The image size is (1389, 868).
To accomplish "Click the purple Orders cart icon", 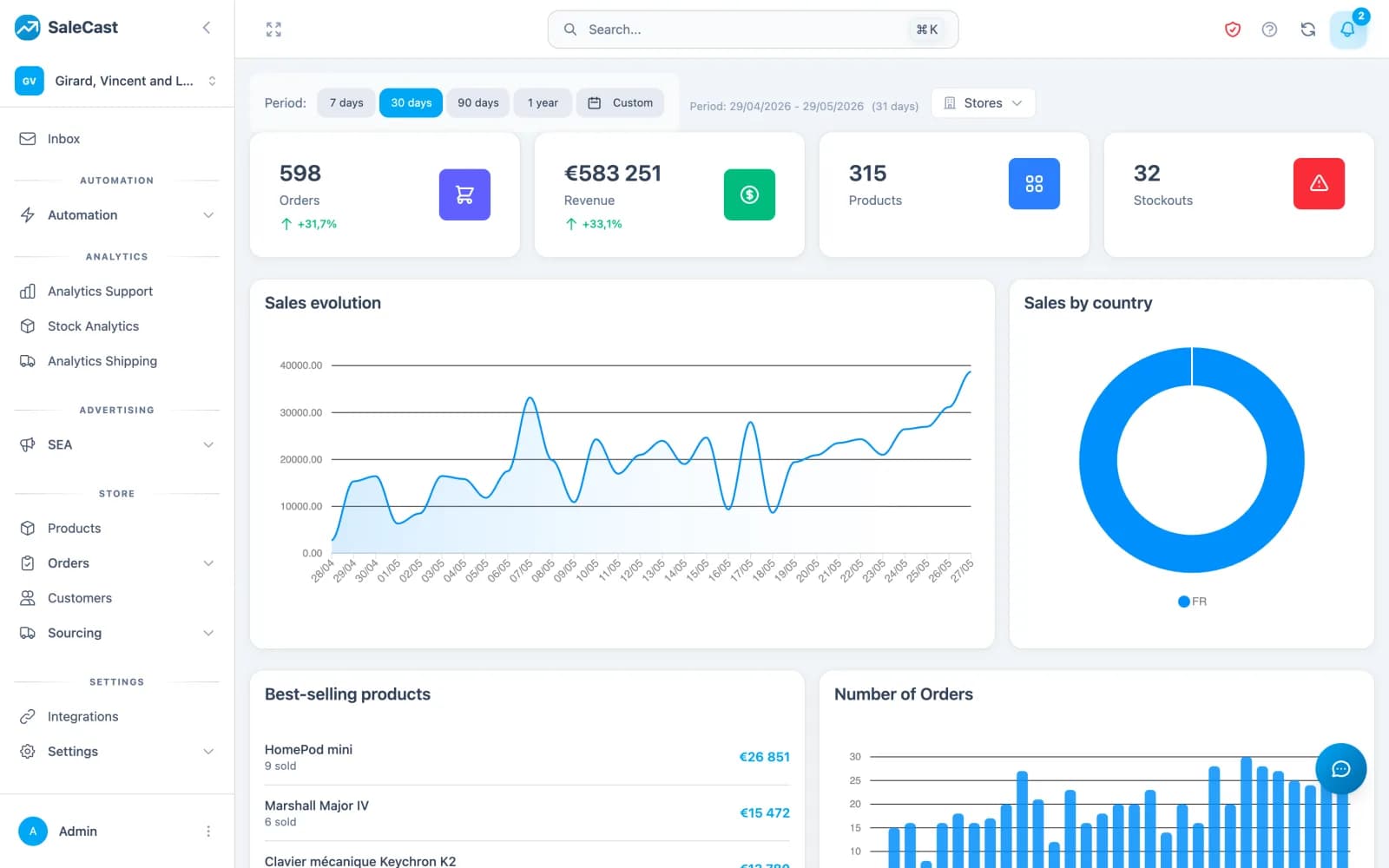I will coord(464,194).
